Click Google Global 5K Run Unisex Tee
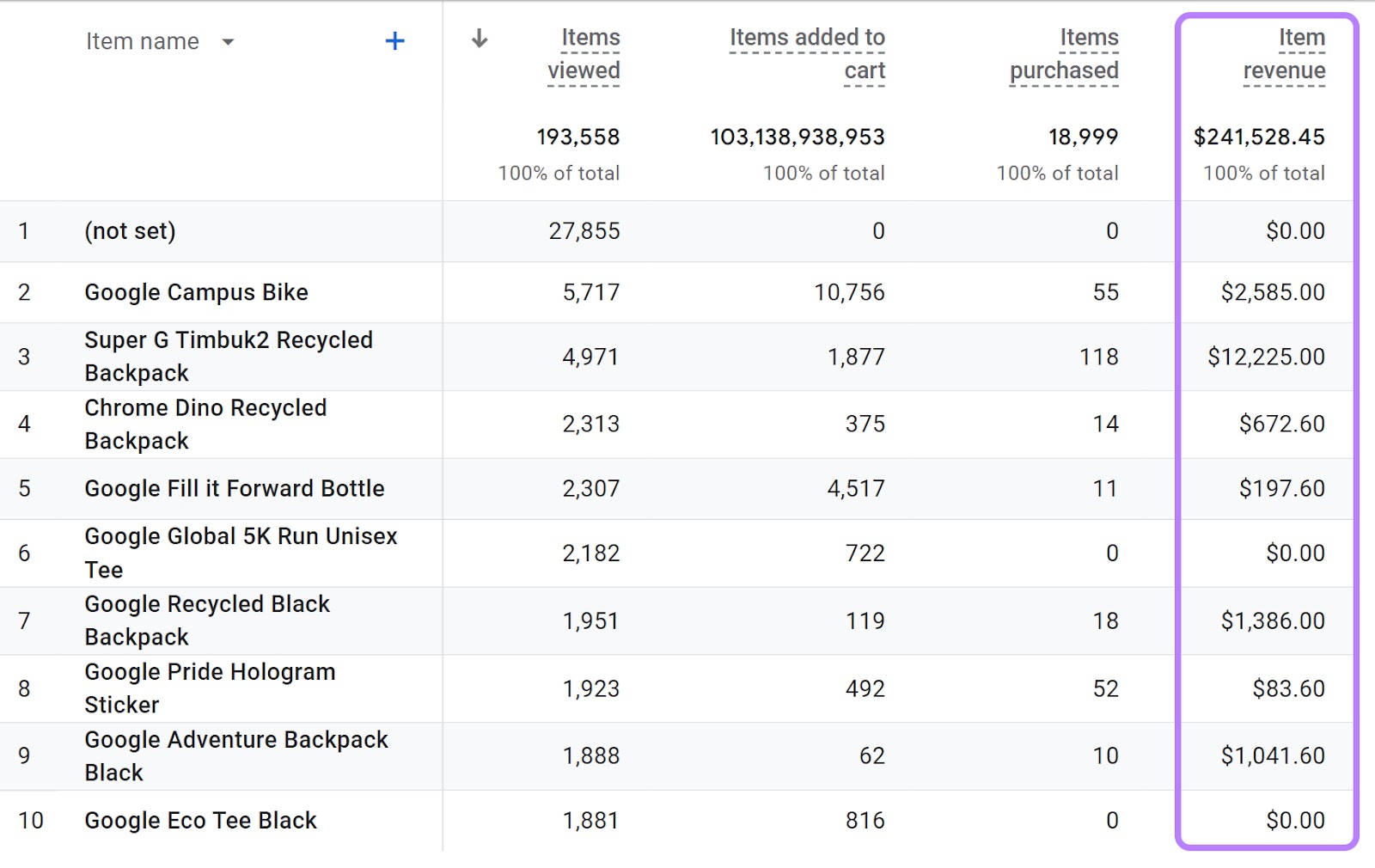The image size is (1375, 868). (241, 553)
